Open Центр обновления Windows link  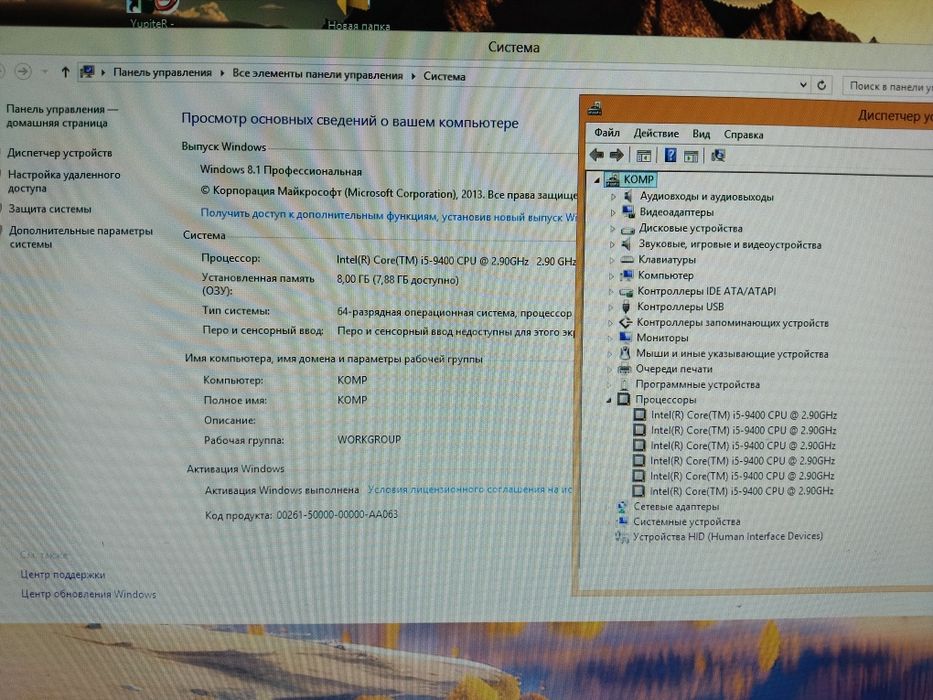88,594
